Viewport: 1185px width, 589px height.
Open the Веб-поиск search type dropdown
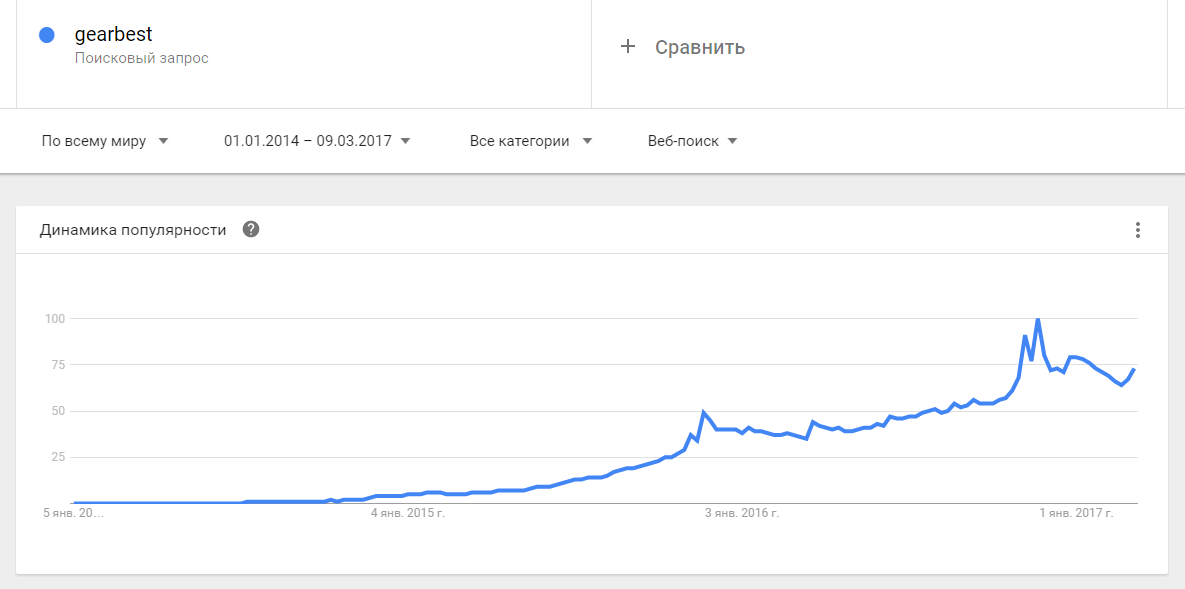tap(692, 141)
